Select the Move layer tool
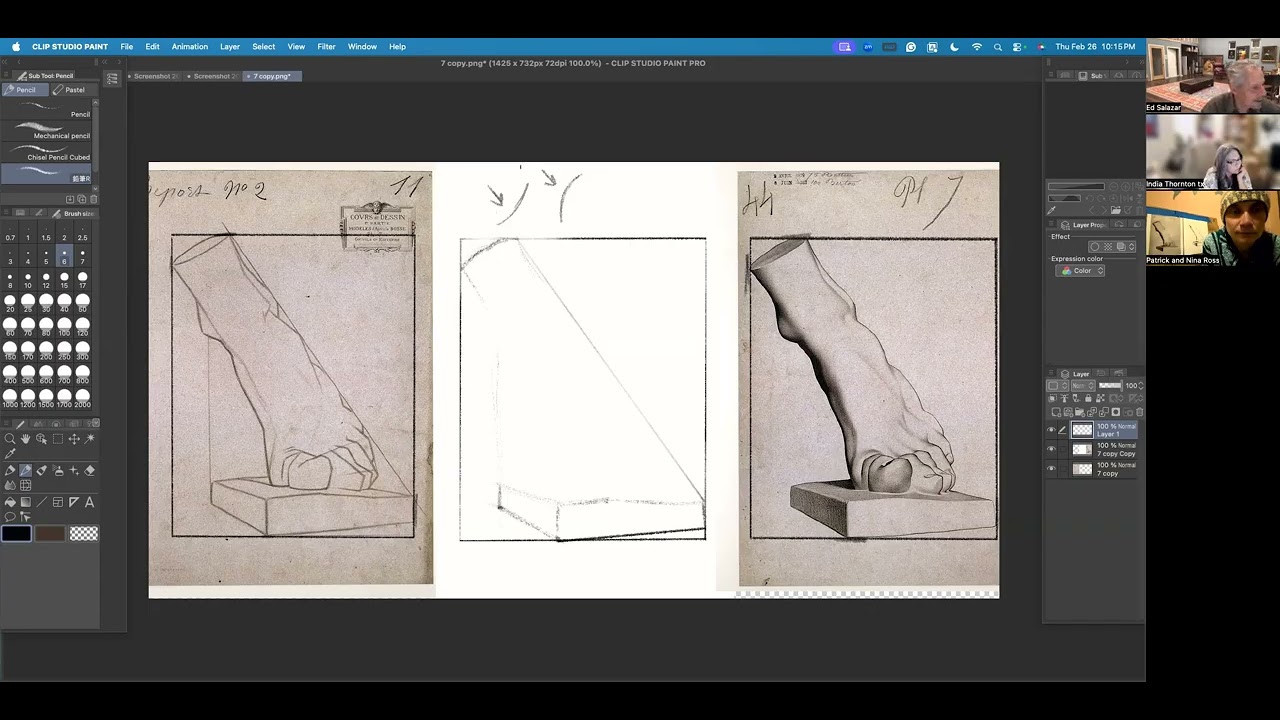The width and height of the screenshot is (1280, 720). 74,439
